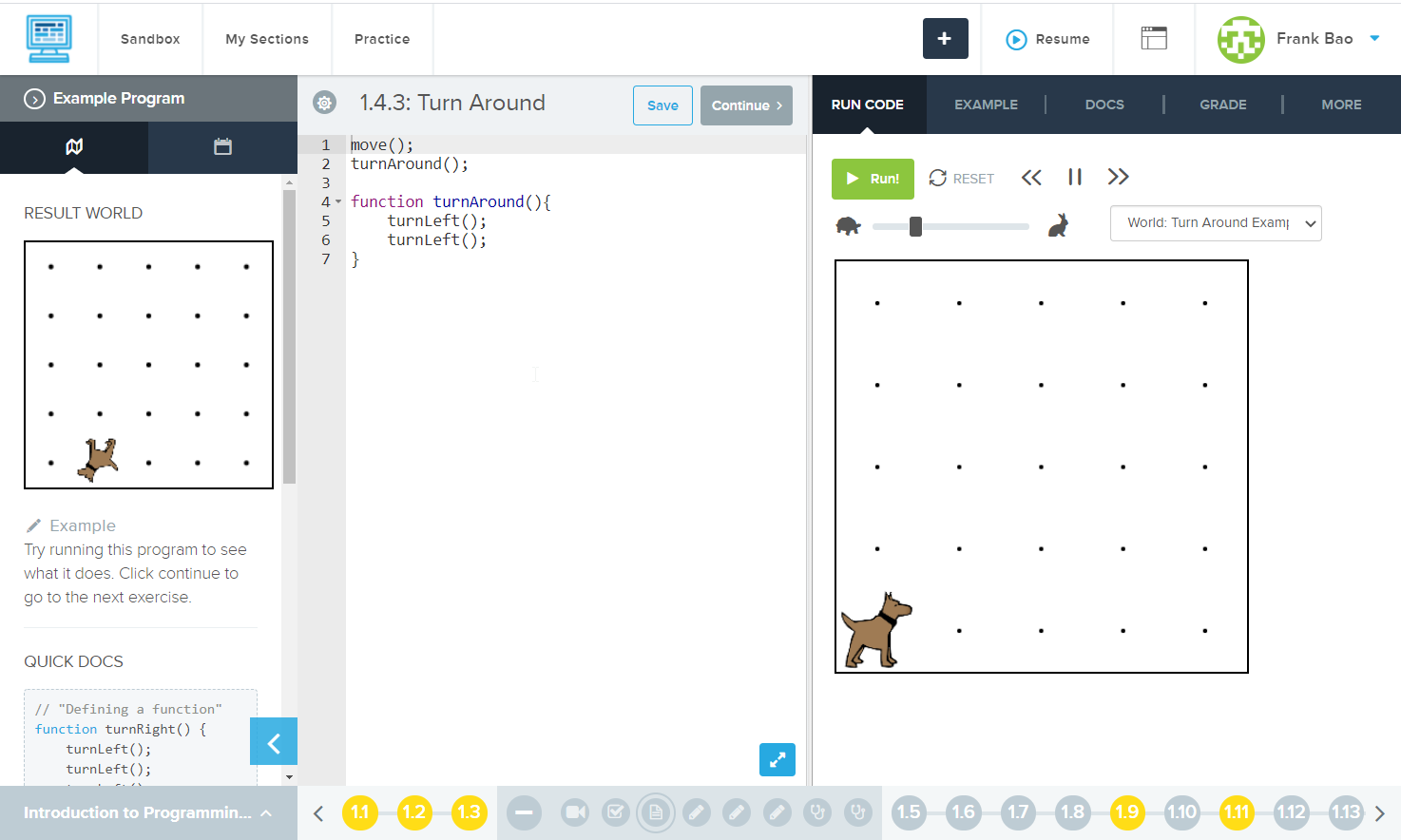
Task: Fold the turnAround function at line 4
Action: point(338,201)
